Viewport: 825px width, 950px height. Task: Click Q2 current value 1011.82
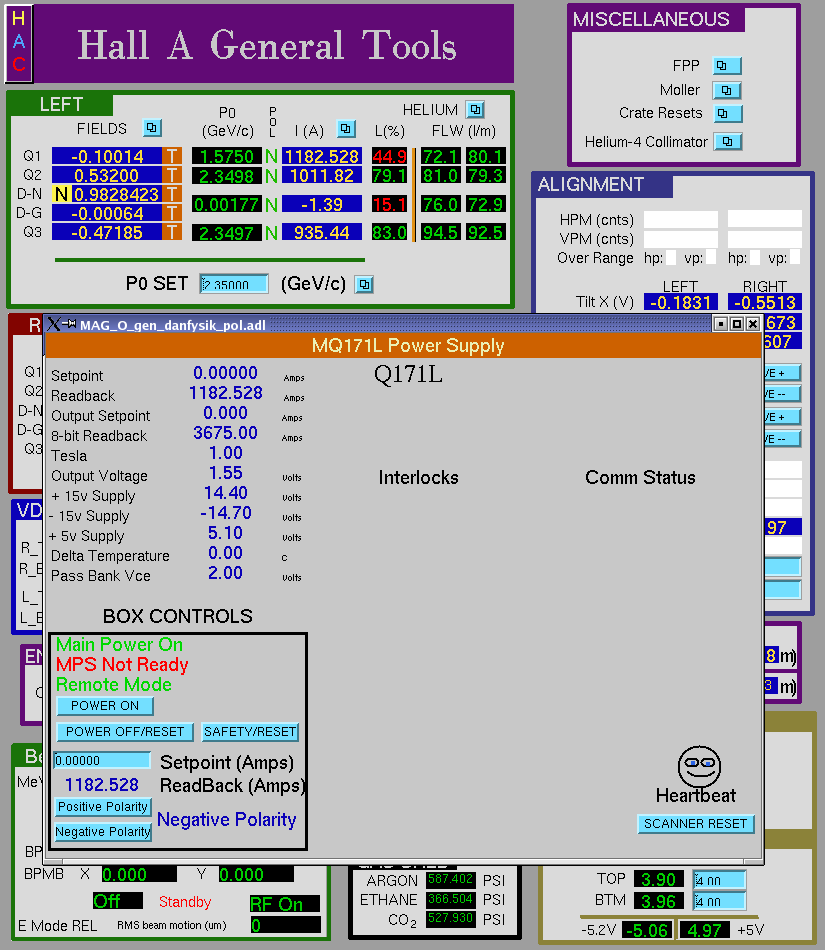322,176
